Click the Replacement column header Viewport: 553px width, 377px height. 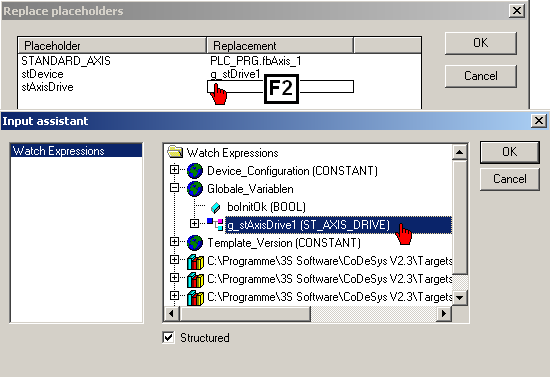coord(280,45)
